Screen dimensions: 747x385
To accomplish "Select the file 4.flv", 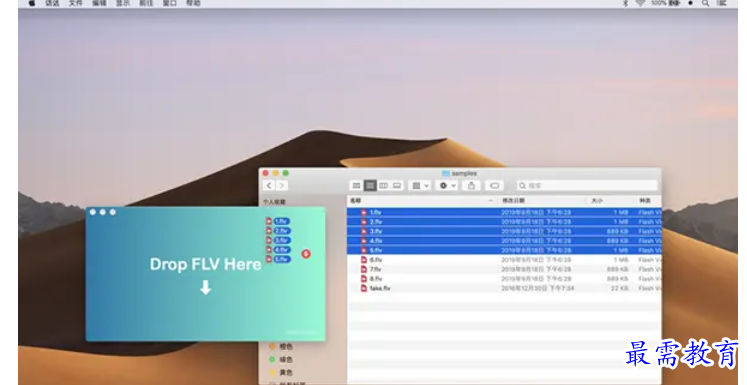I will pyautogui.click(x=504, y=241).
